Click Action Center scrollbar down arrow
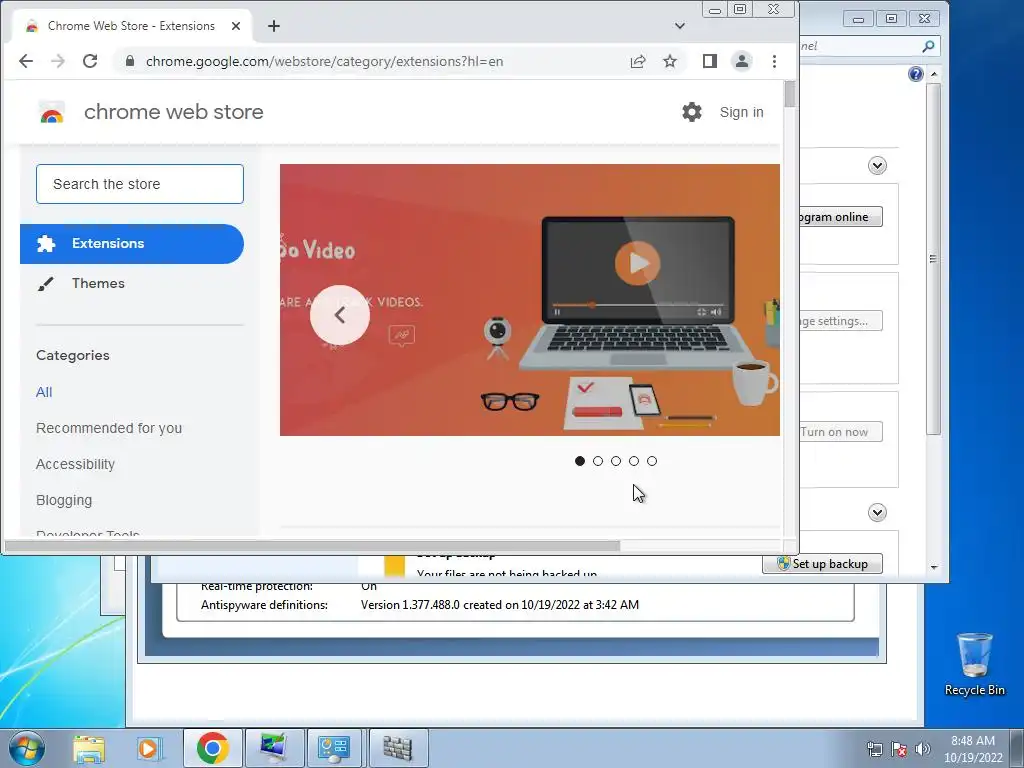Screen dimensions: 1024x768 (x=934, y=568)
